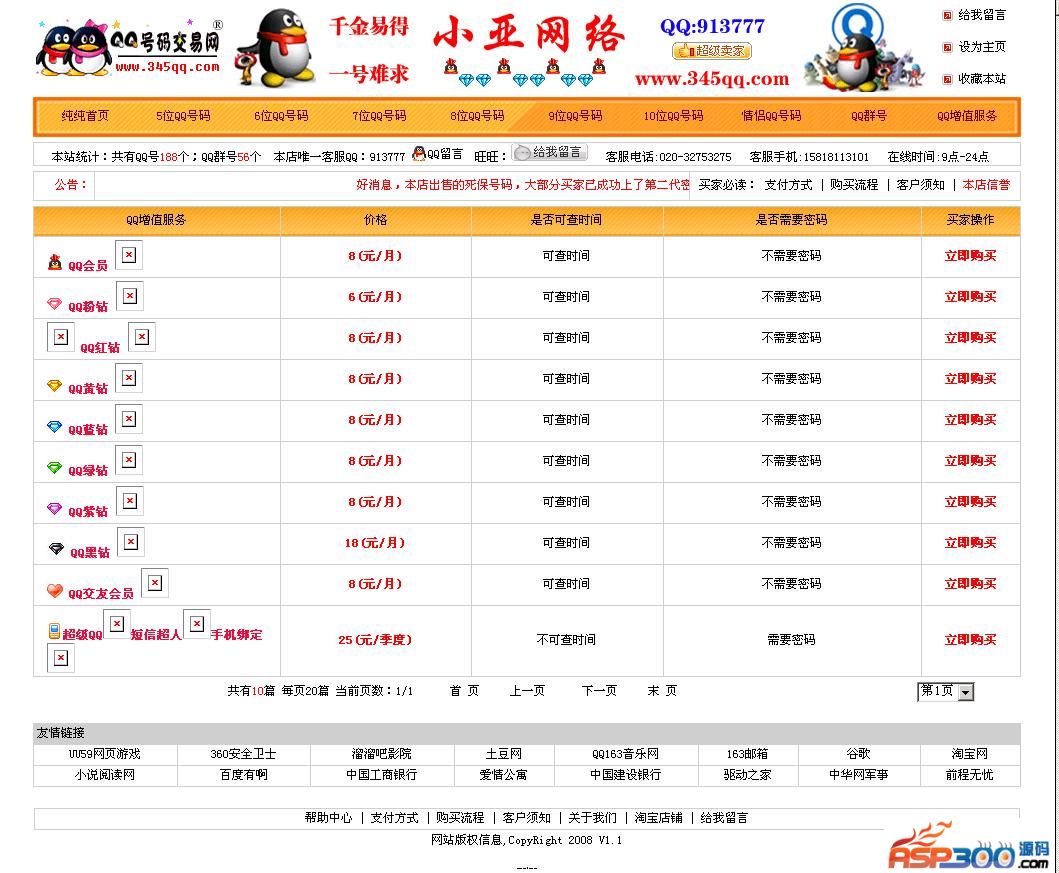This screenshot has width=1059, height=873.
Task: Open 购买流程 in the buyer notice bar
Action: pos(854,185)
